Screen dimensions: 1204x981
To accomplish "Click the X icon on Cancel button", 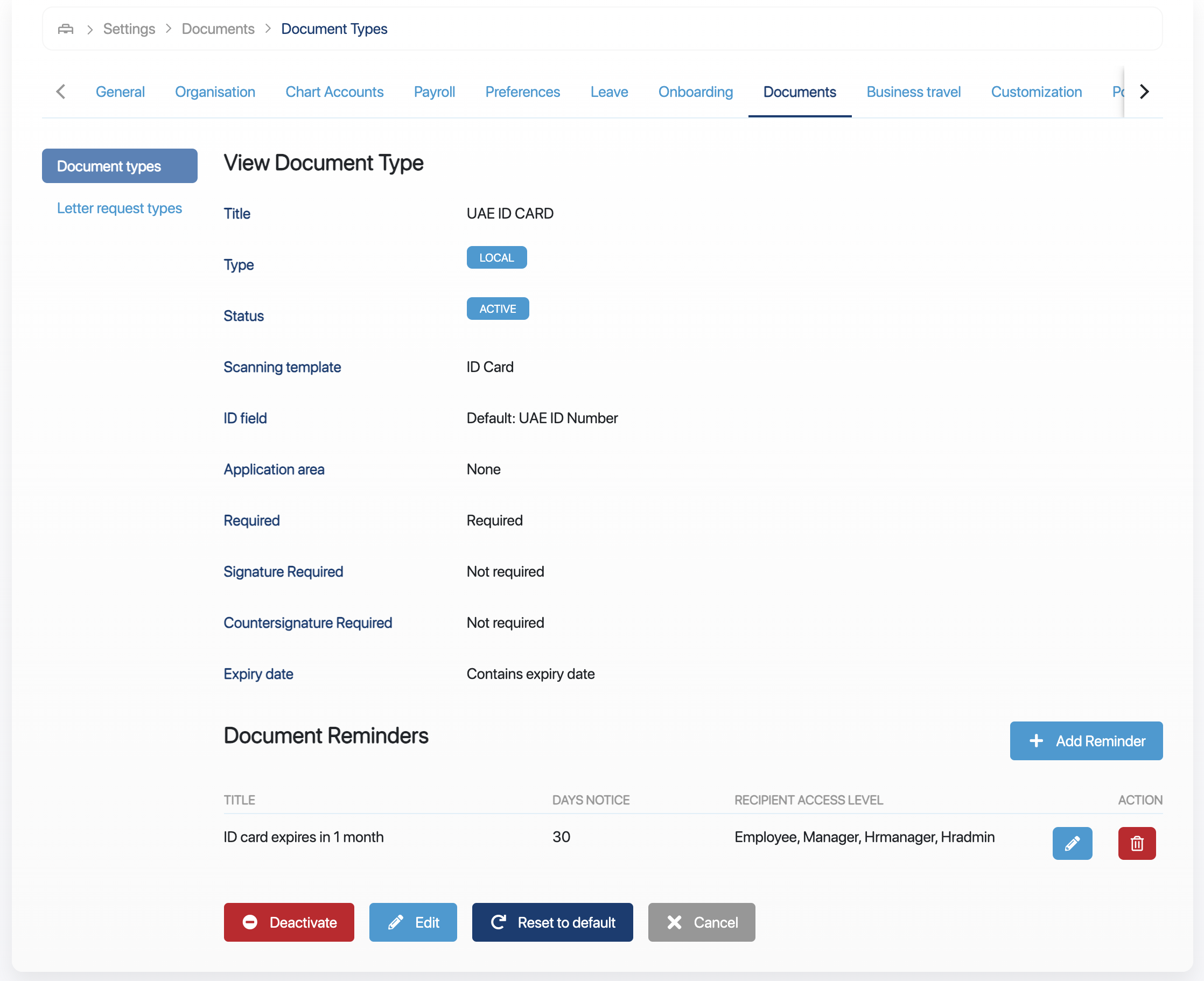I will (x=674, y=922).
